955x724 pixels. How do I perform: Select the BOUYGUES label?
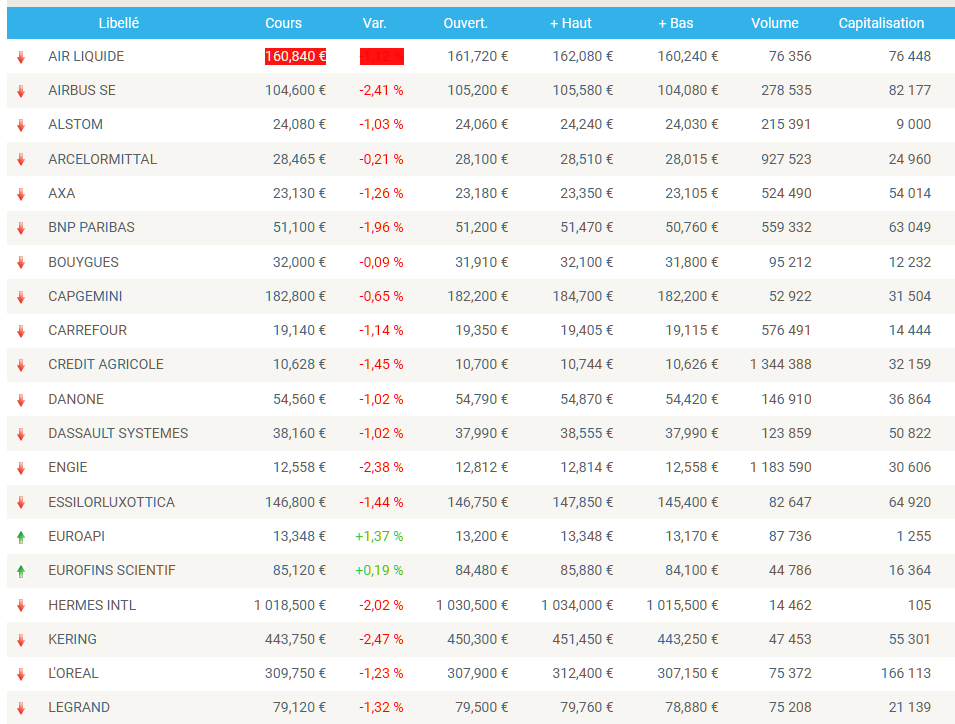pos(83,262)
